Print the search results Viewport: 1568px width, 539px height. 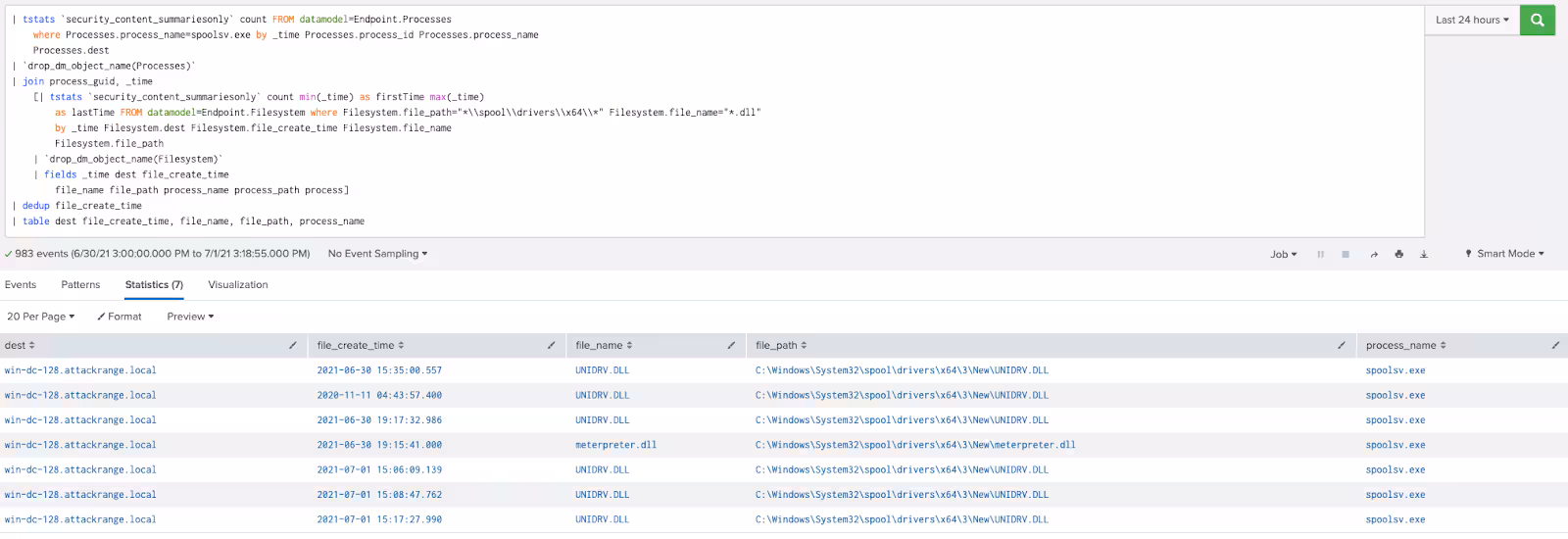pyautogui.click(x=1398, y=254)
